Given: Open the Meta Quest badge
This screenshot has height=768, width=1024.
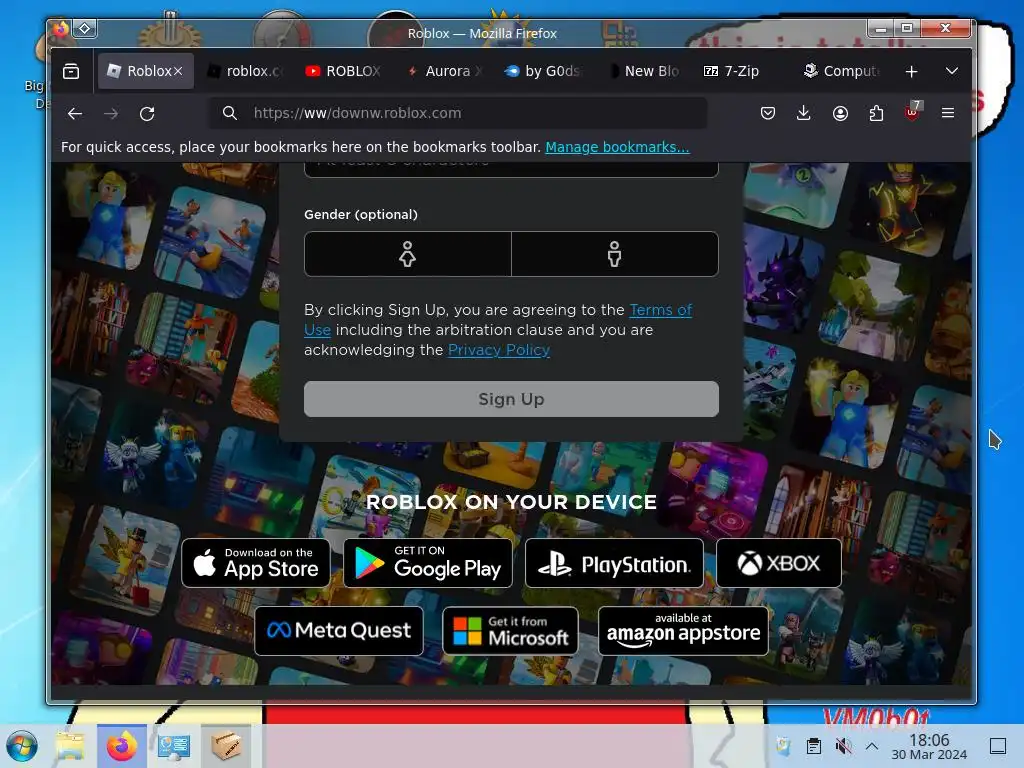Looking at the screenshot, I should coord(339,631).
